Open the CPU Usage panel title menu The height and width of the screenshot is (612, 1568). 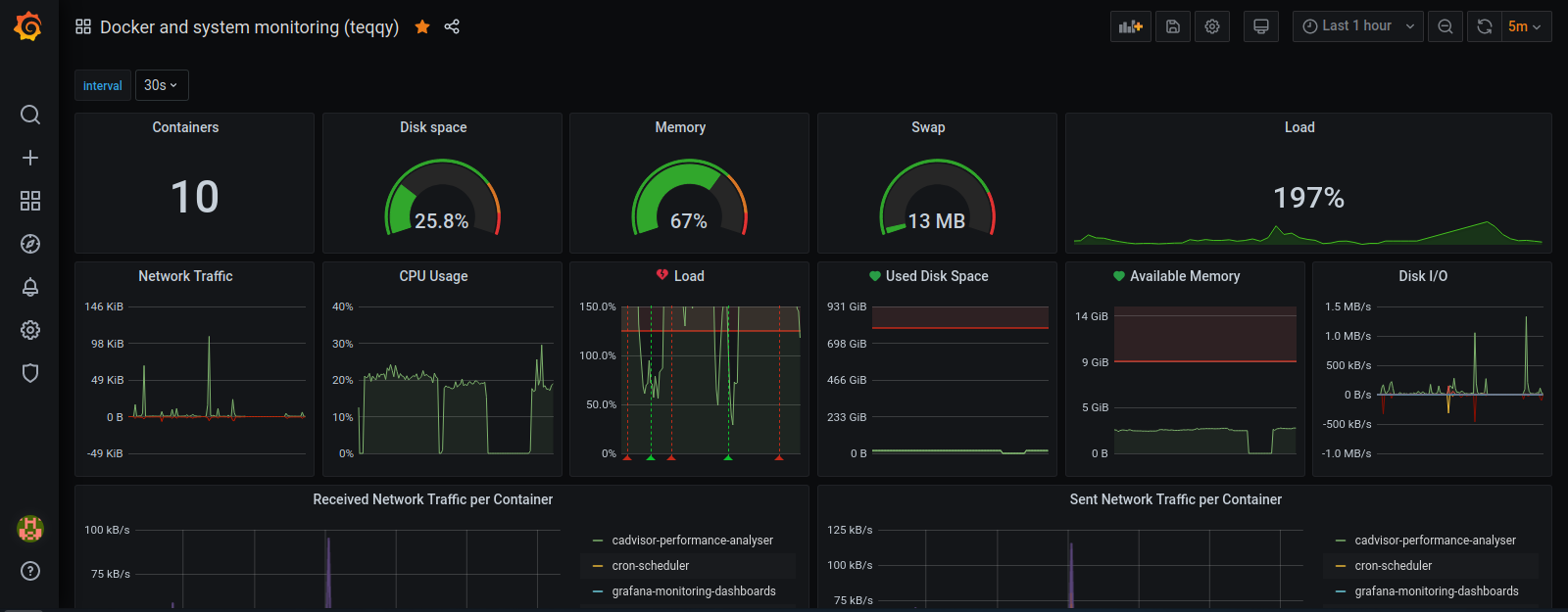tap(433, 276)
